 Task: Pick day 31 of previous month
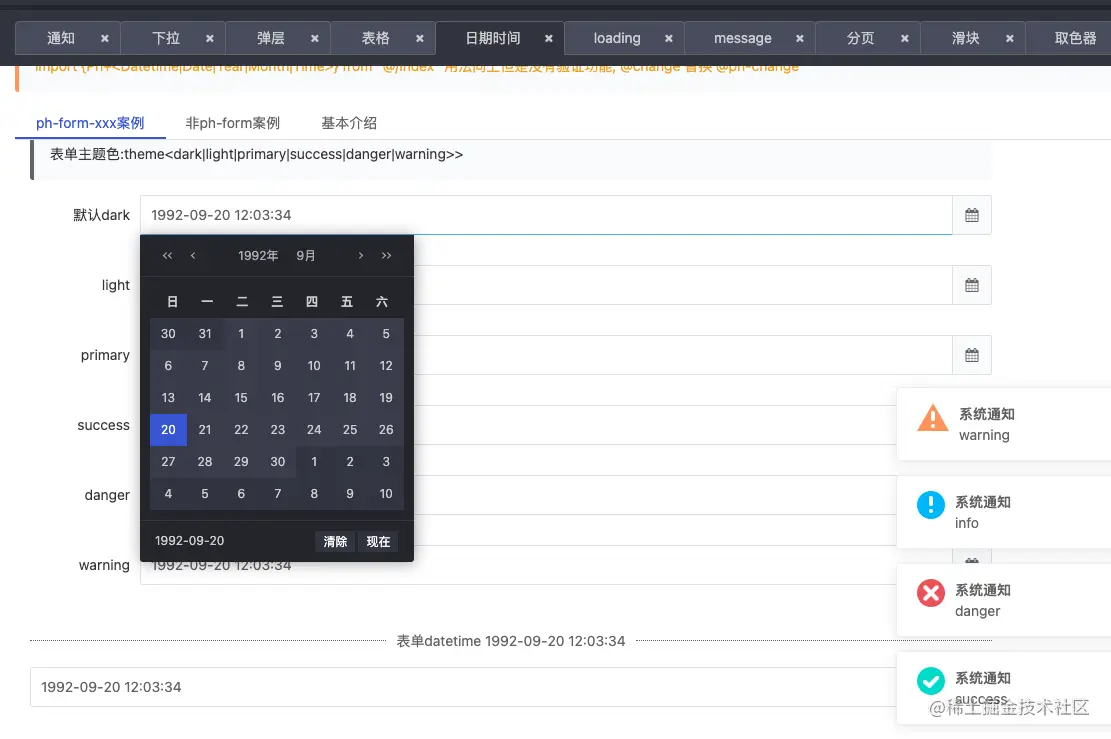(x=205, y=334)
